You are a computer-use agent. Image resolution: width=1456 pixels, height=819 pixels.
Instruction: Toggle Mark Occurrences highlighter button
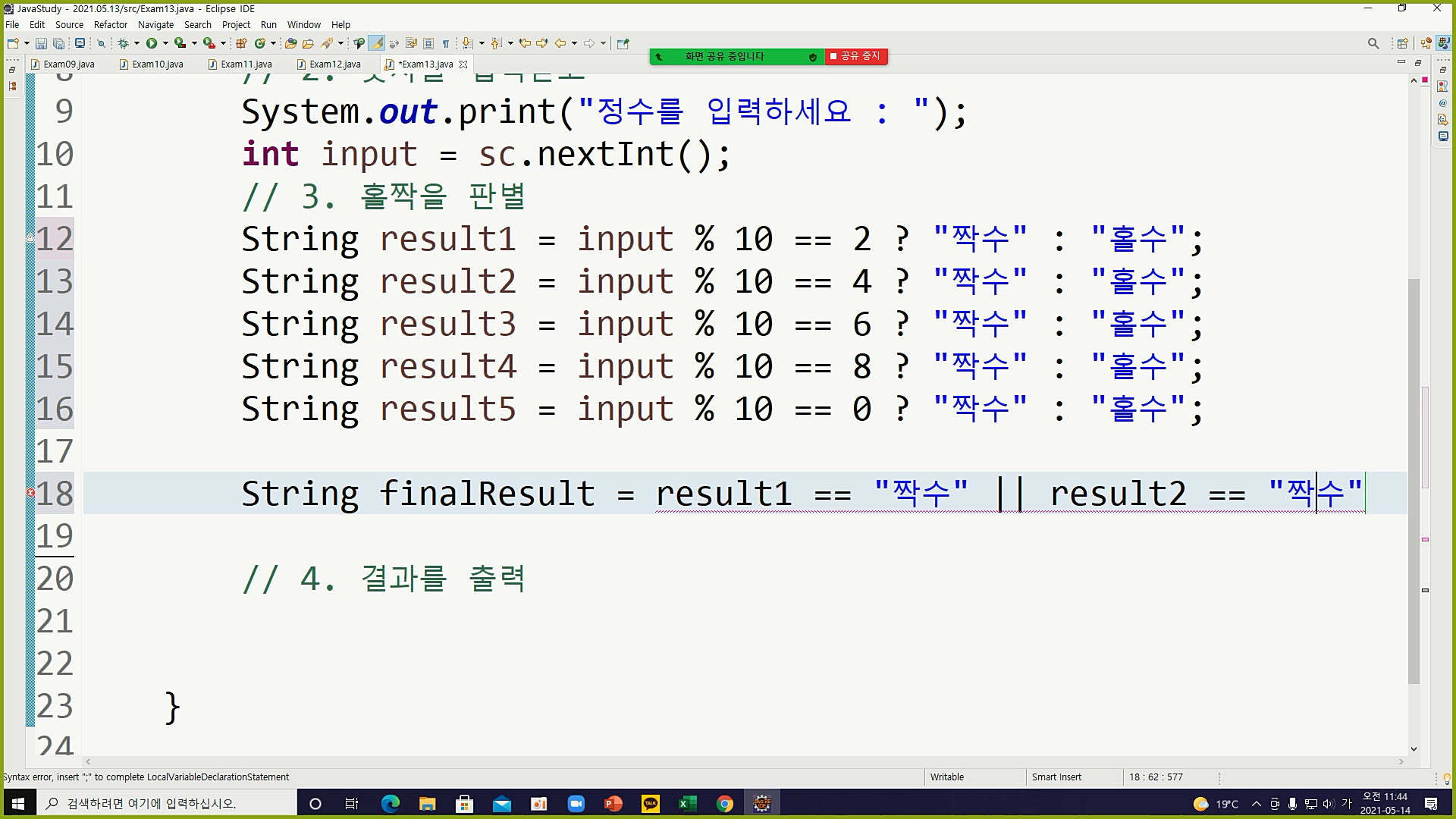377,43
